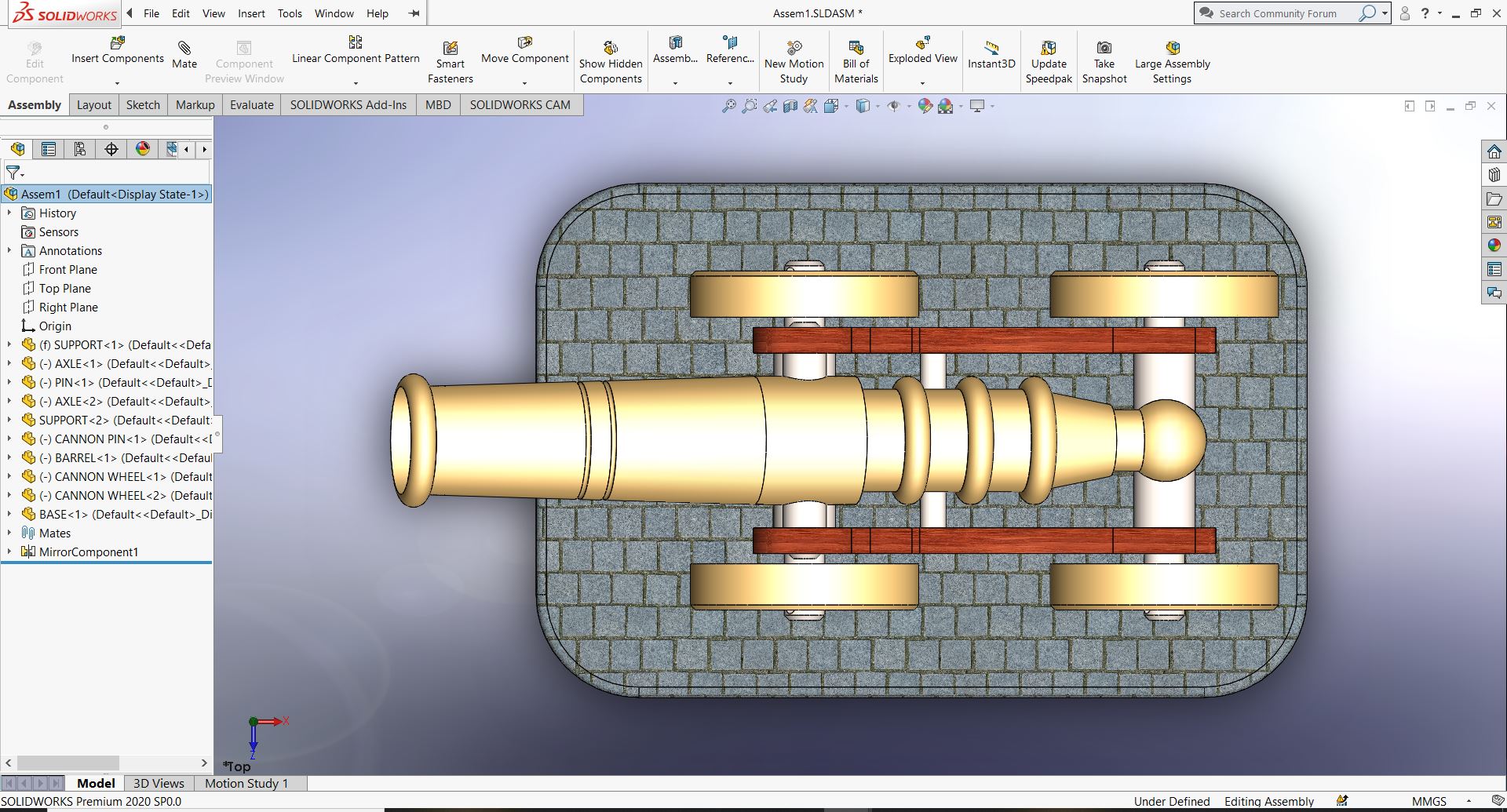Screen dimensions: 1507x812
Task: Click Zoom to Fit icon
Action: pos(729,106)
